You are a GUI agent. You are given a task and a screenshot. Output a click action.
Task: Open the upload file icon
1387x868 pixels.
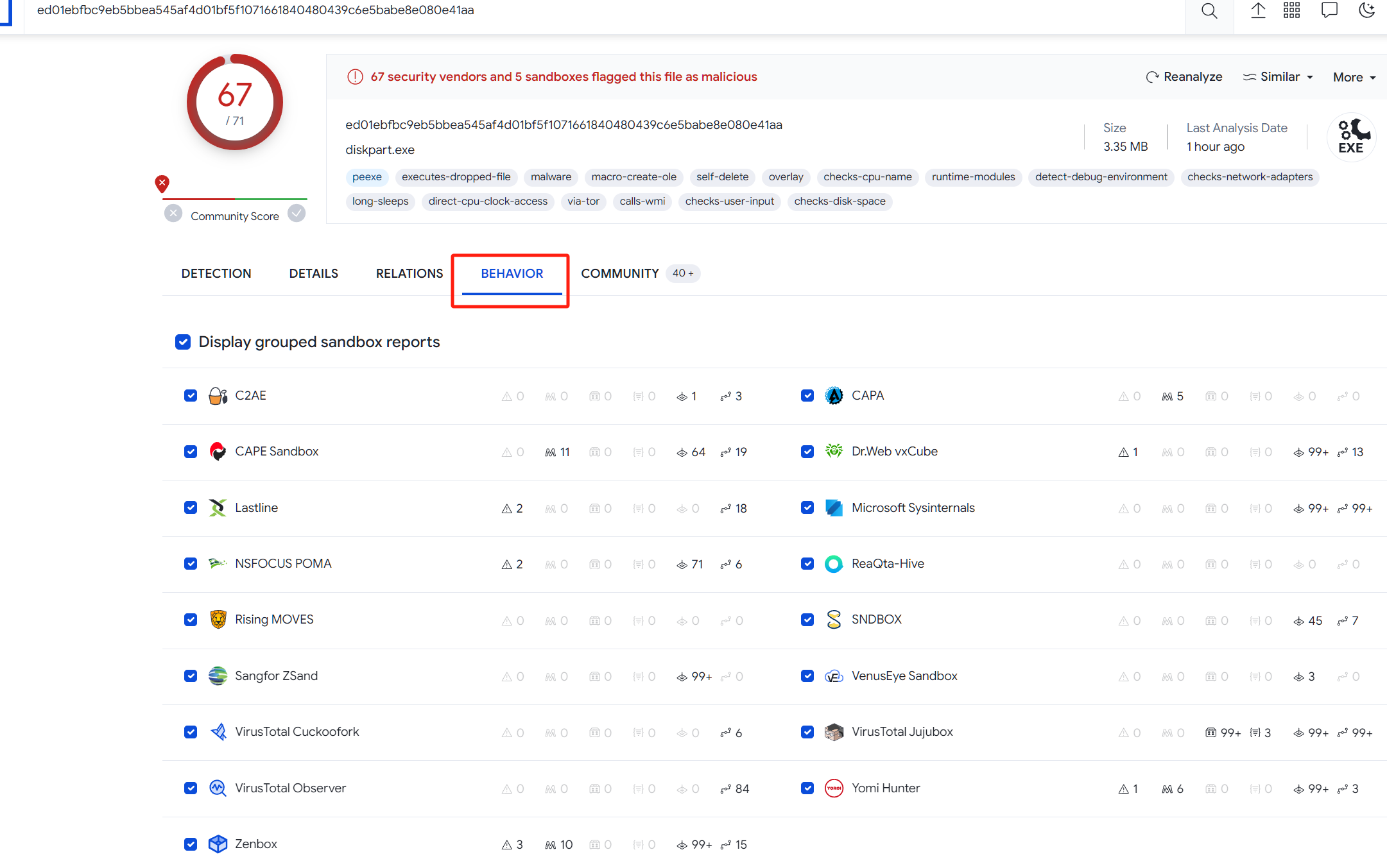pyautogui.click(x=1258, y=10)
